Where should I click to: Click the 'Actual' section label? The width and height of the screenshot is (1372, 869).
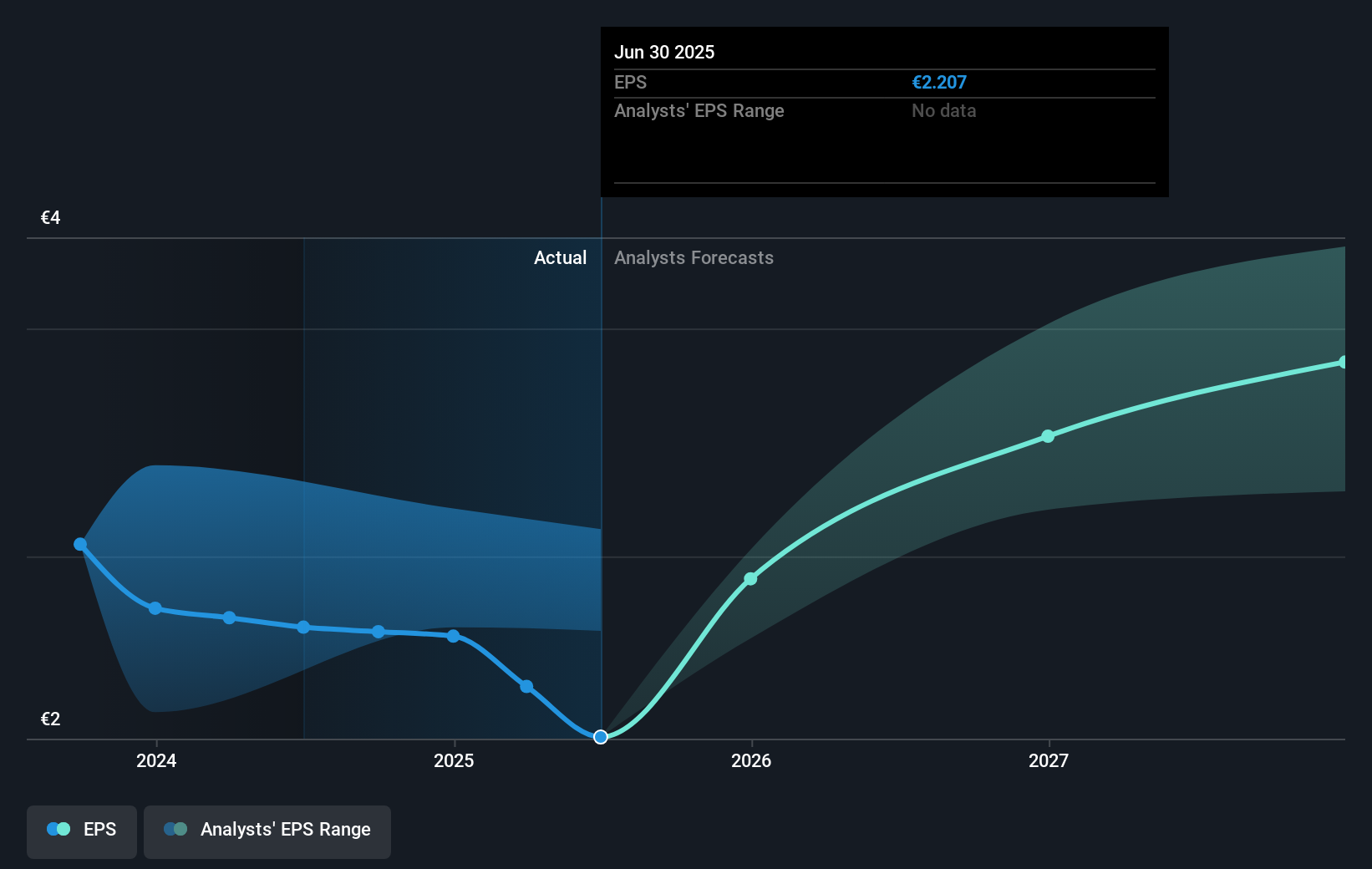pos(560,257)
